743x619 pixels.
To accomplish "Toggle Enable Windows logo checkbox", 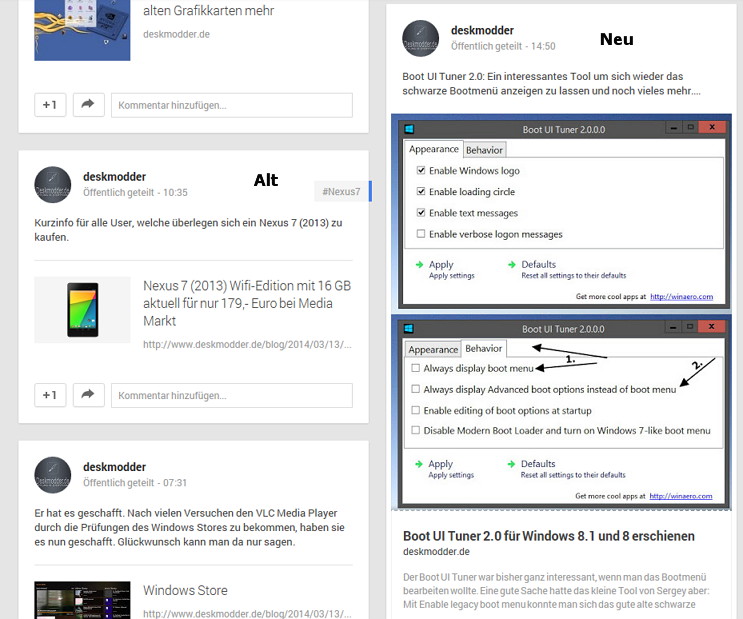I will 421,170.
